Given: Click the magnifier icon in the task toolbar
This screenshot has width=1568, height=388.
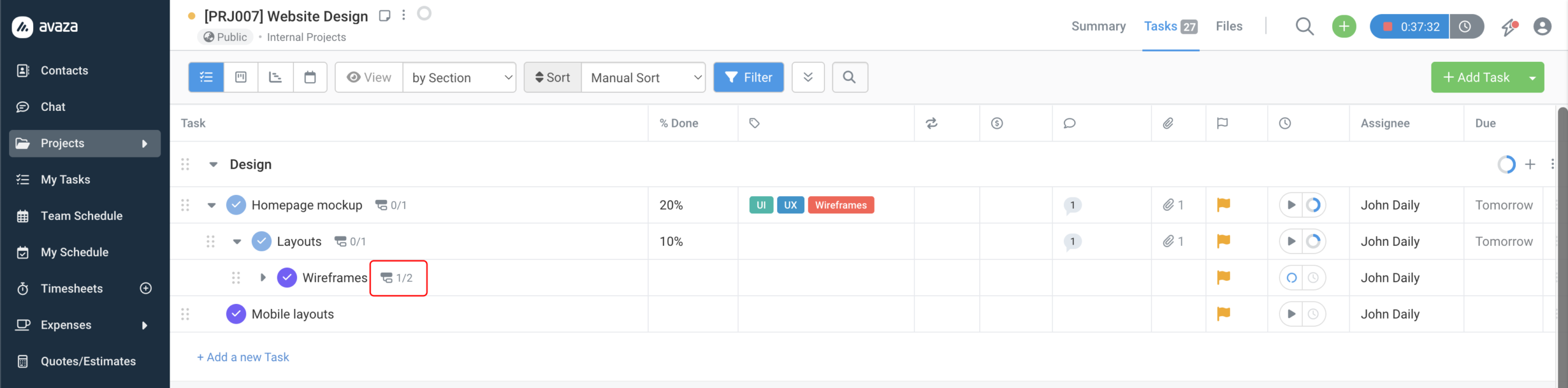Looking at the screenshot, I should coord(849,77).
